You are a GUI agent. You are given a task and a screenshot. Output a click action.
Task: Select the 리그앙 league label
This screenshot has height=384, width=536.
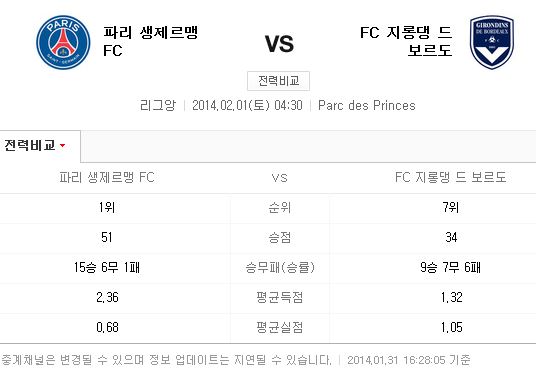[x=158, y=105]
